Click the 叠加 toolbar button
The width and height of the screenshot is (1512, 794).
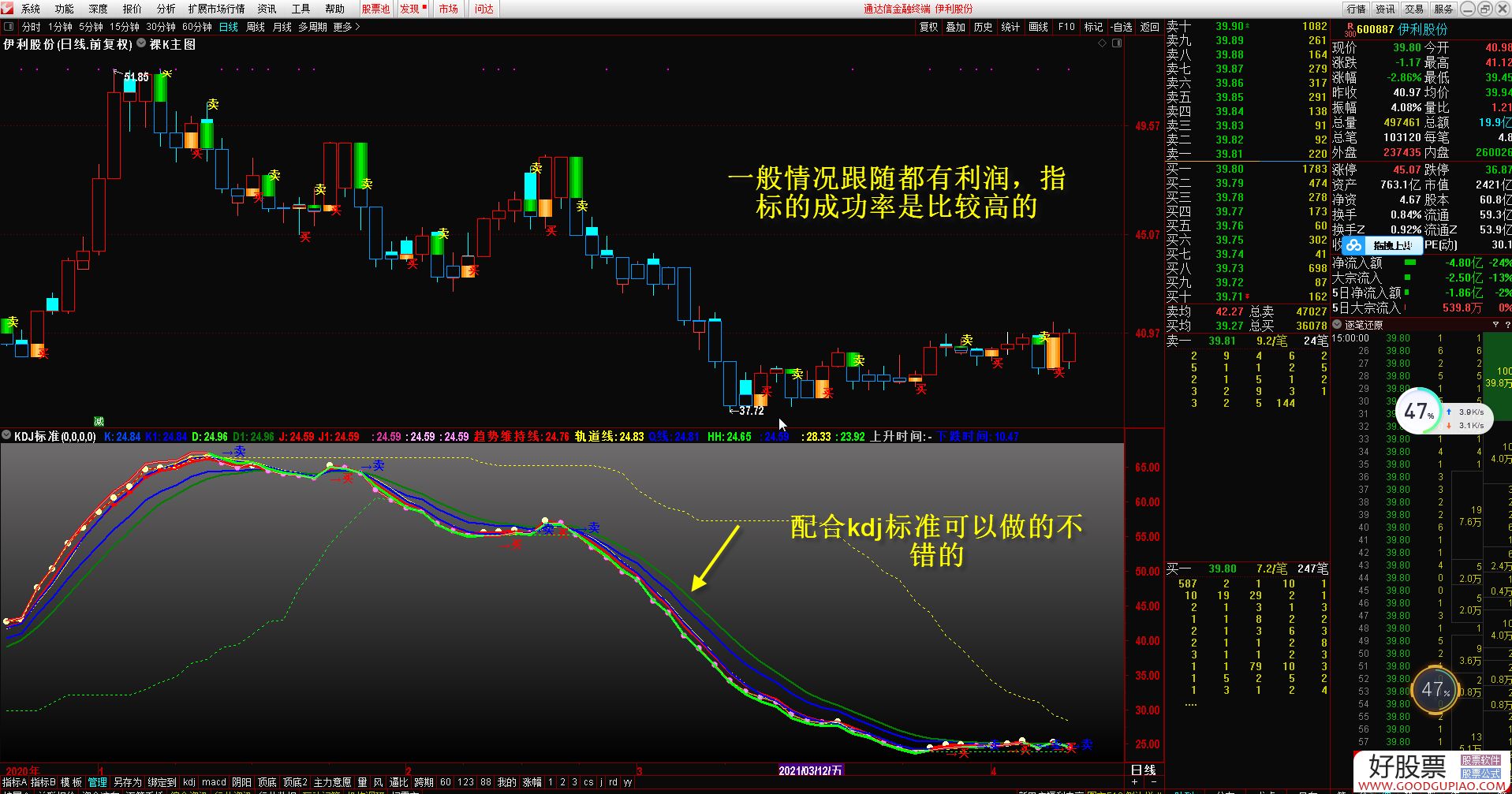(x=956, y=27)
